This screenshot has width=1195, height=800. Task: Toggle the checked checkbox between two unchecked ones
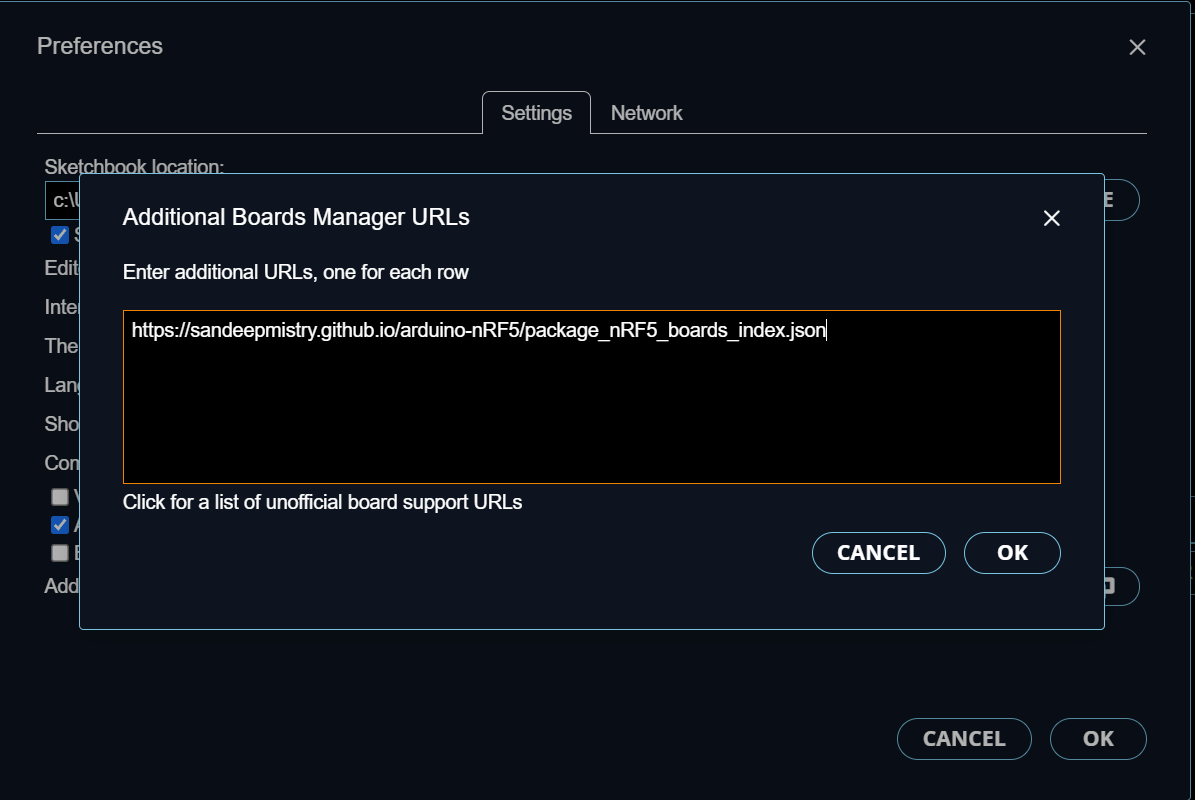[59, 525]
